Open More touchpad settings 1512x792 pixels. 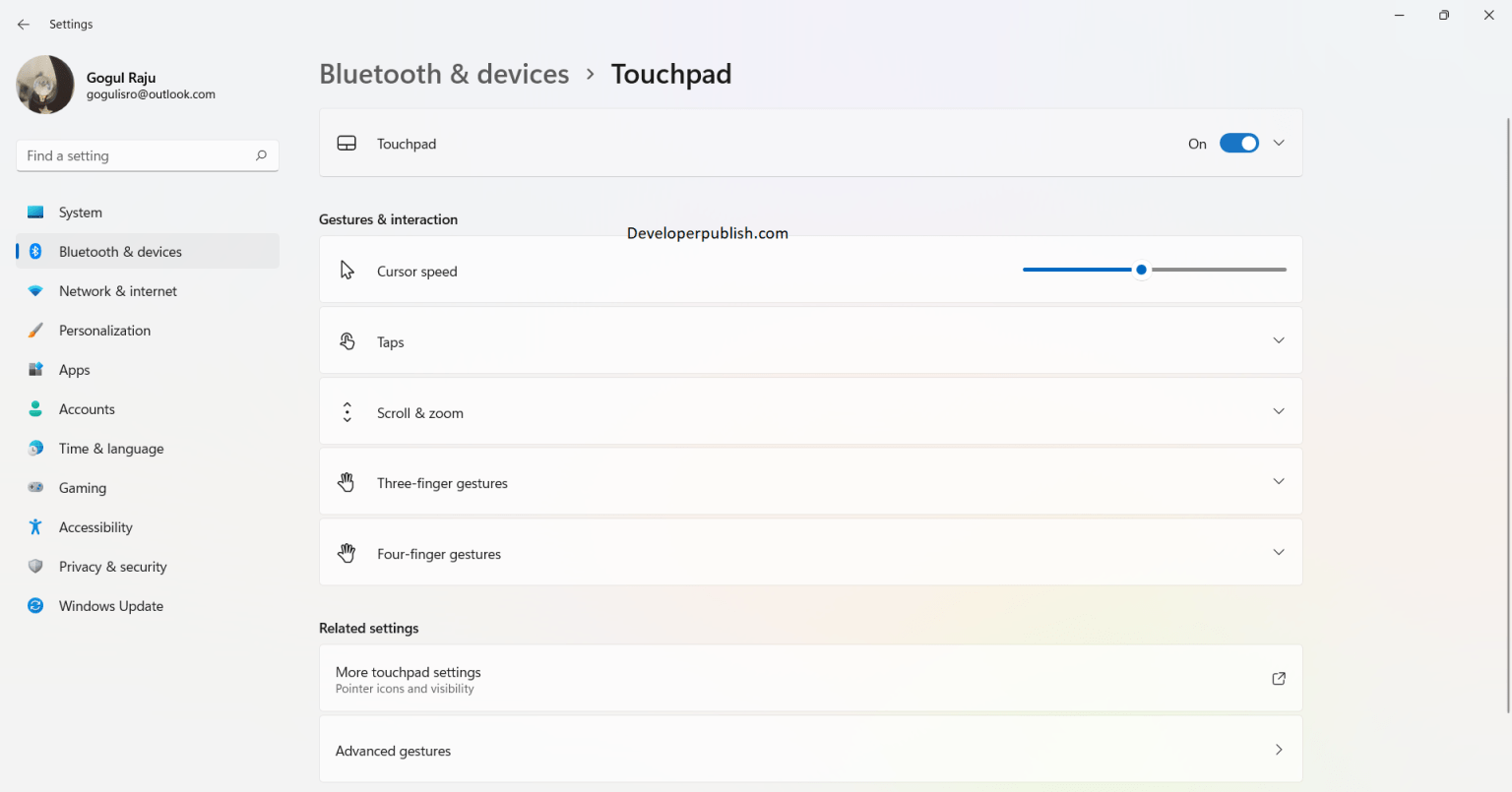[x=810, y=678]
